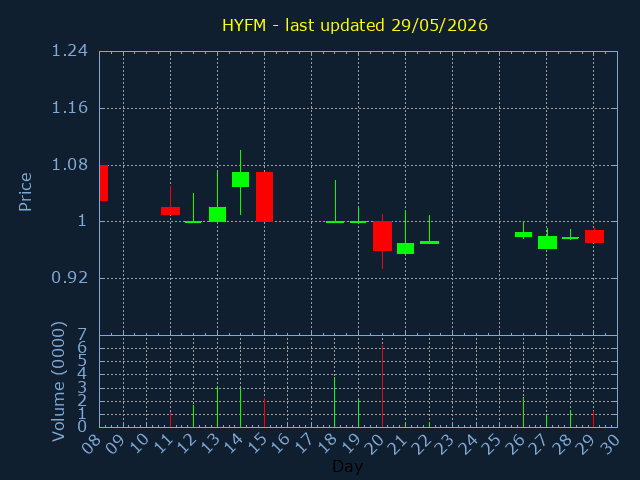
Task: Click the volume tick label 0
Action: click(82, 427)
